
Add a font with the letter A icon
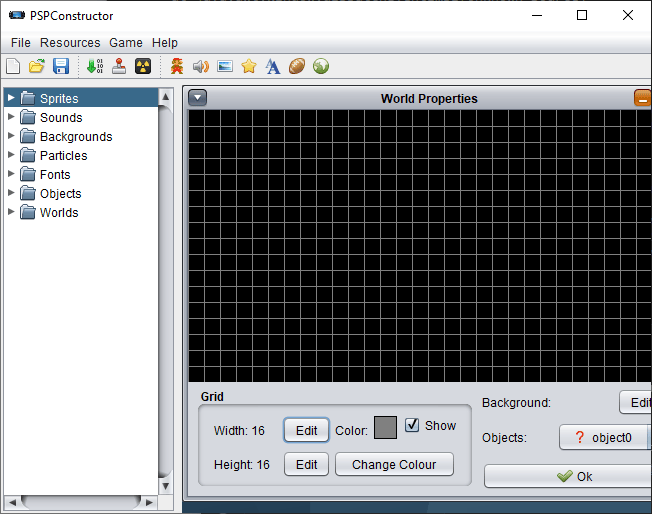coord(273,67)
